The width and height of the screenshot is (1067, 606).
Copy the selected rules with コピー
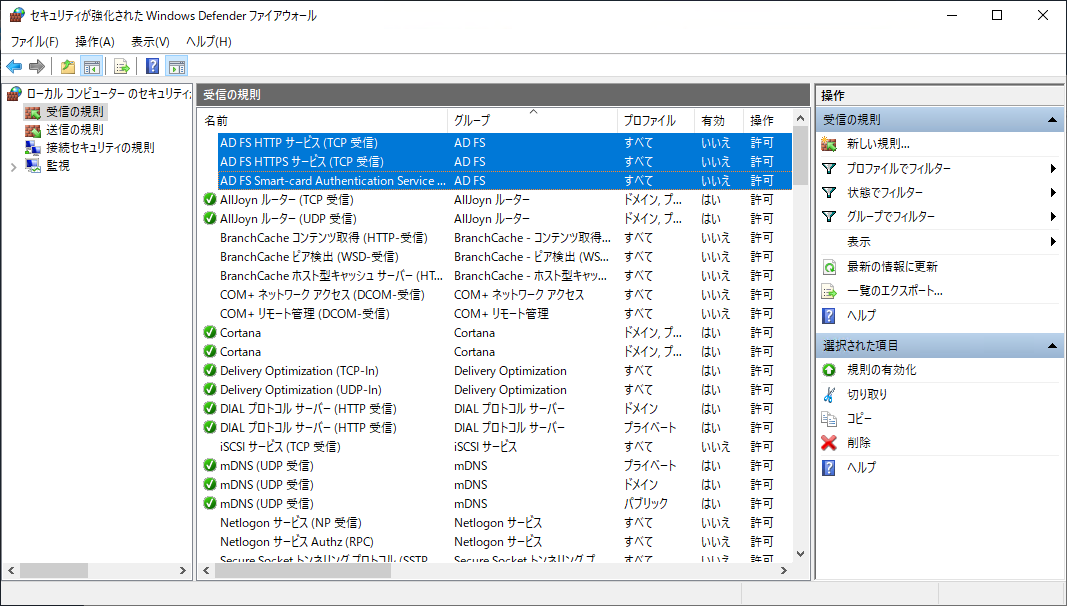tap(859, 419)
